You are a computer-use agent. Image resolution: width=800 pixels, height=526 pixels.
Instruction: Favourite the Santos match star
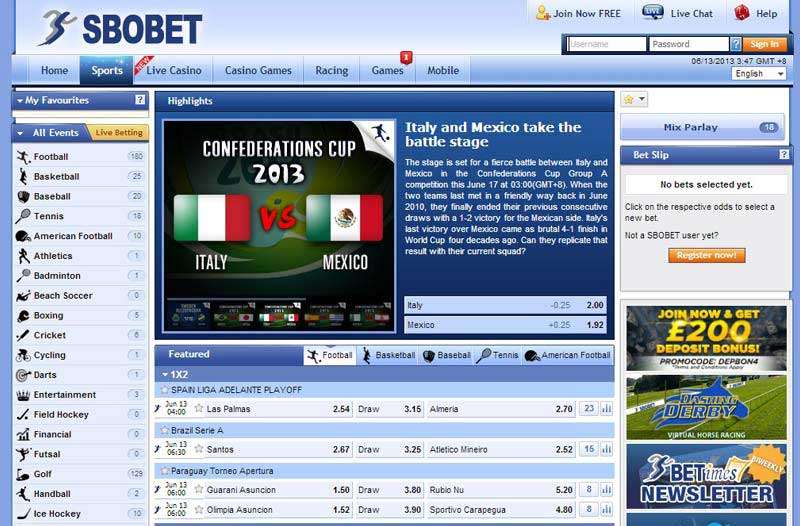coord(199,449)
